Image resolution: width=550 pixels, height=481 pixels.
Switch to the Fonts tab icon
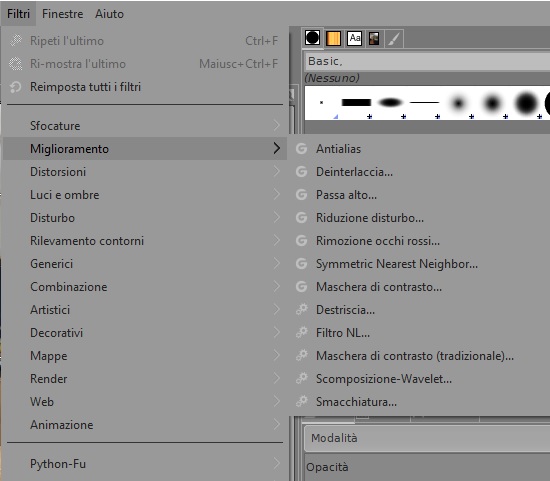(x=354, y=38)
